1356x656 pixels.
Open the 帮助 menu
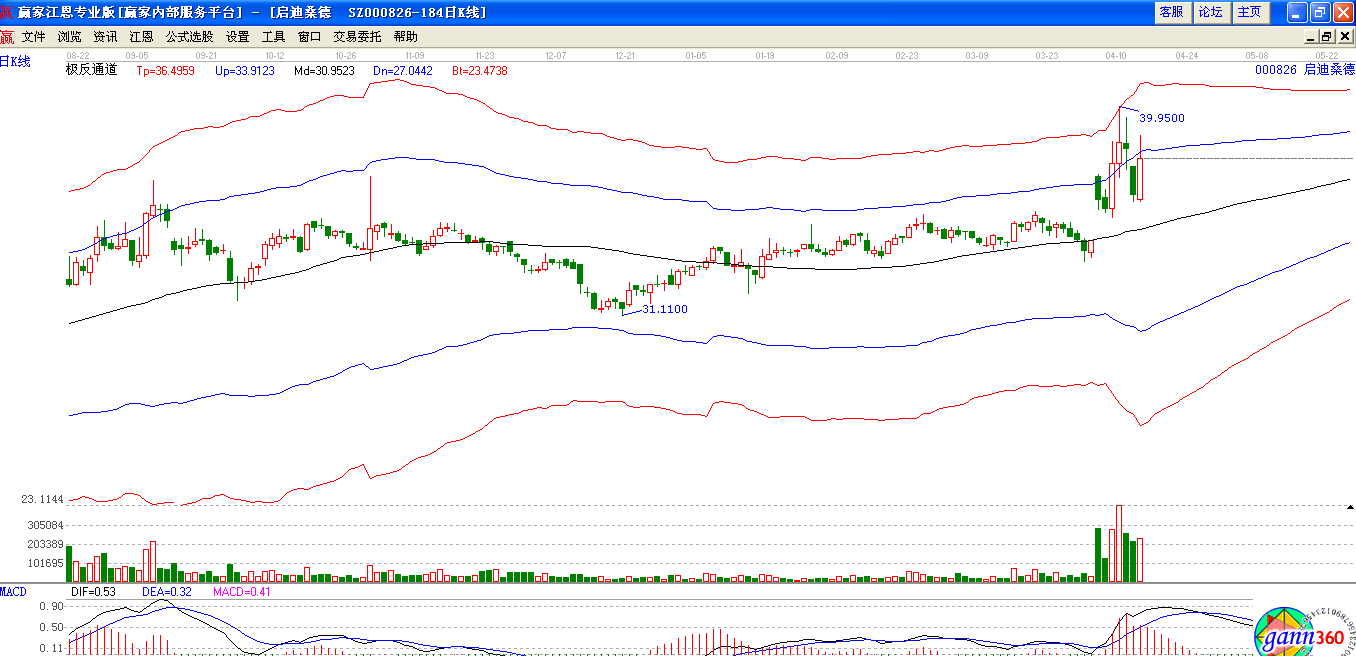tap(405, 37)
